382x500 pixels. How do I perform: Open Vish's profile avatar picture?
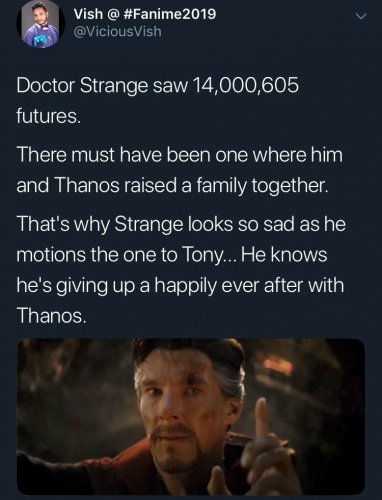point(40,25)
